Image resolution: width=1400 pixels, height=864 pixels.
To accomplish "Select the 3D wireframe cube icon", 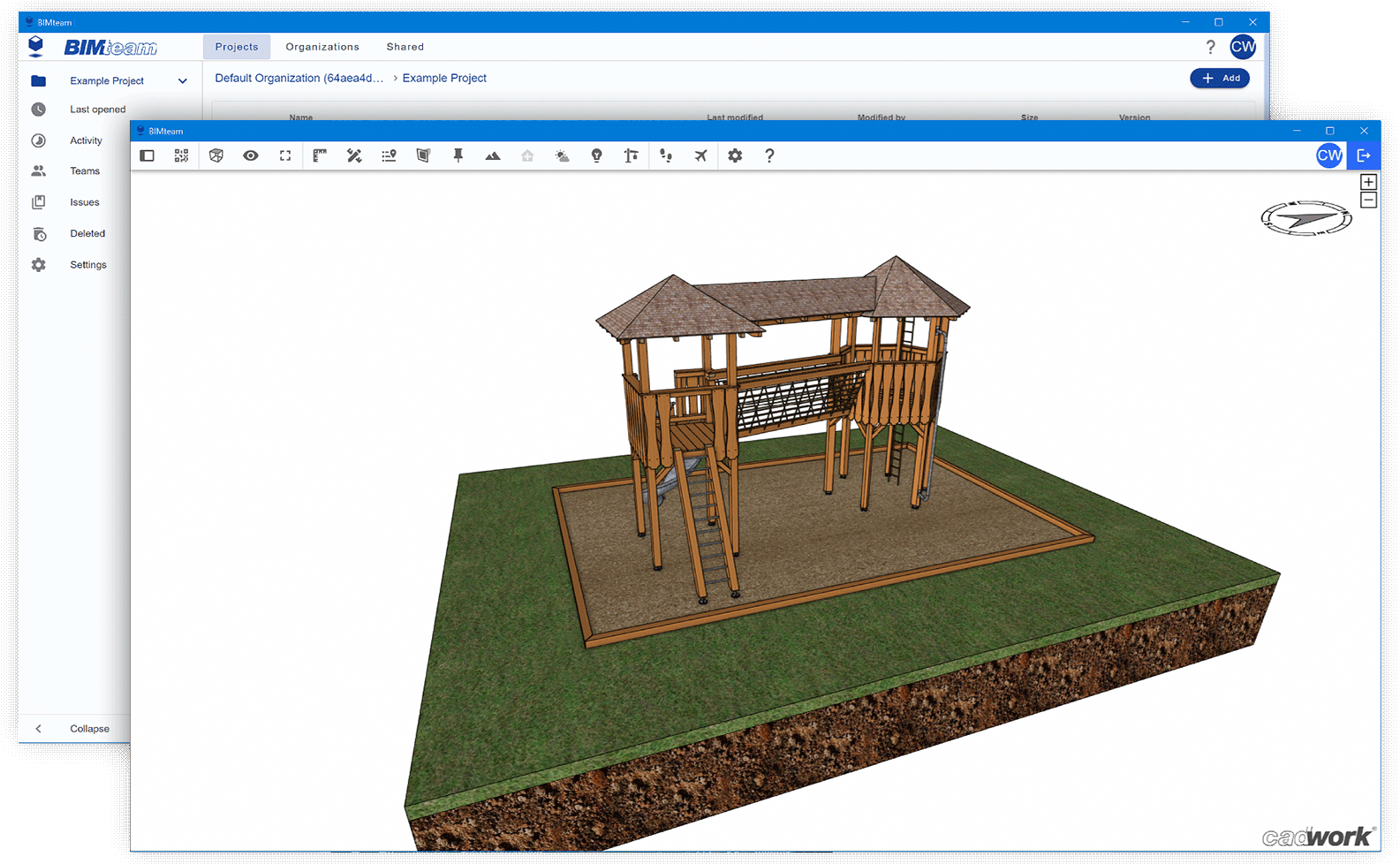I will tap(216, 155).
